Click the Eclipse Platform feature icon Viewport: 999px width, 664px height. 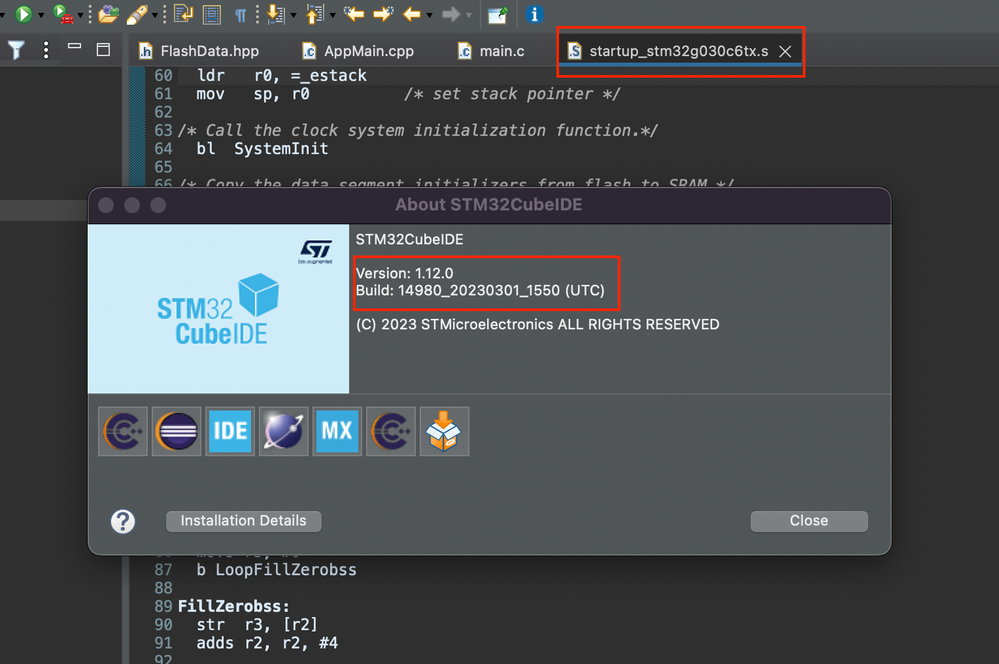tap(176, 431)
